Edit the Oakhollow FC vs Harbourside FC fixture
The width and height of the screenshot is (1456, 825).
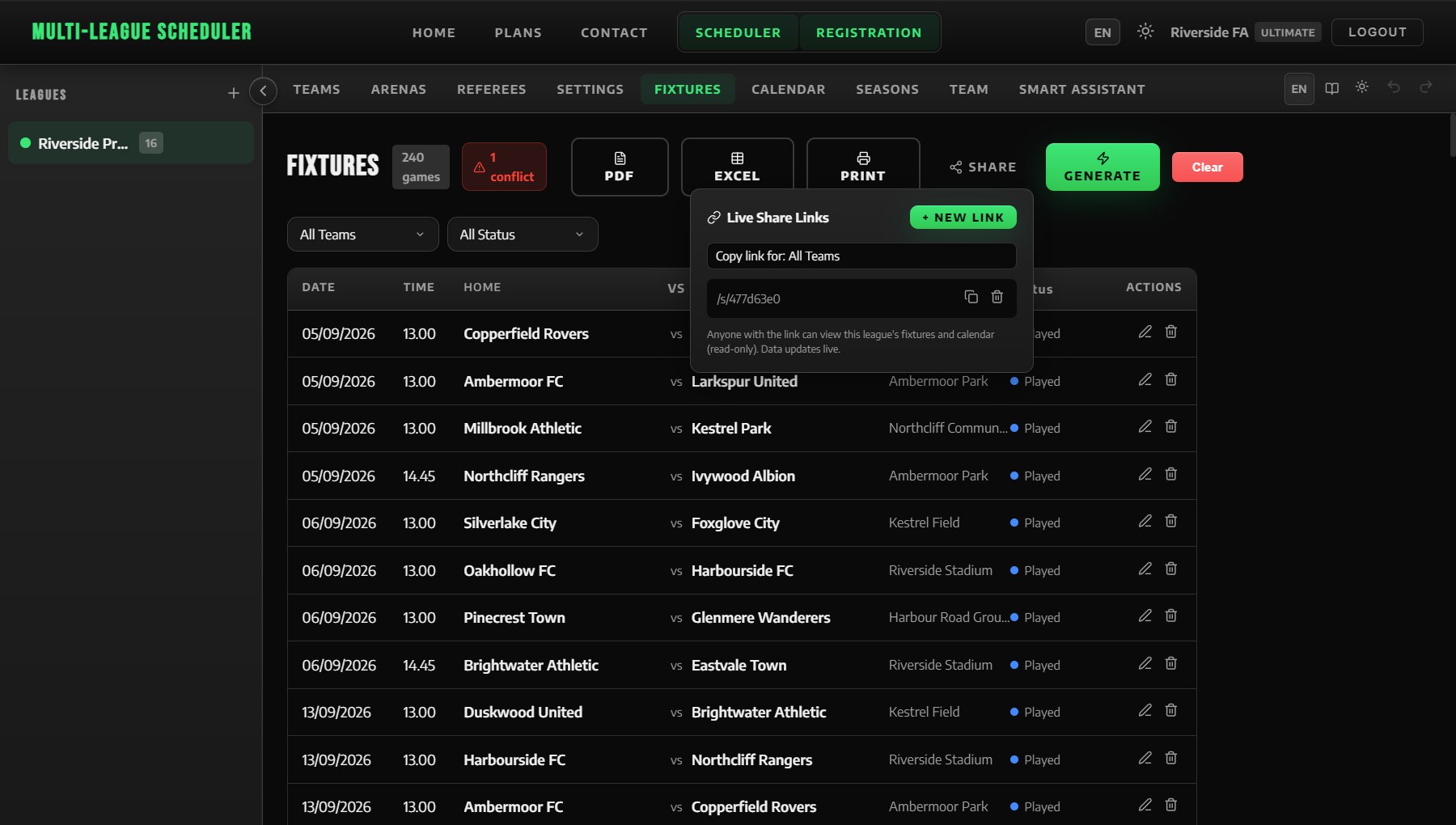coord(1145,569)
